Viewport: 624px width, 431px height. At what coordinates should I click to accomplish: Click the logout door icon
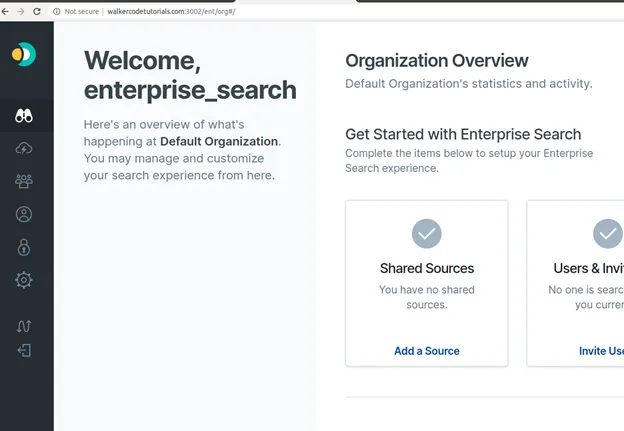pyautogui.click(x=24, y=351)
